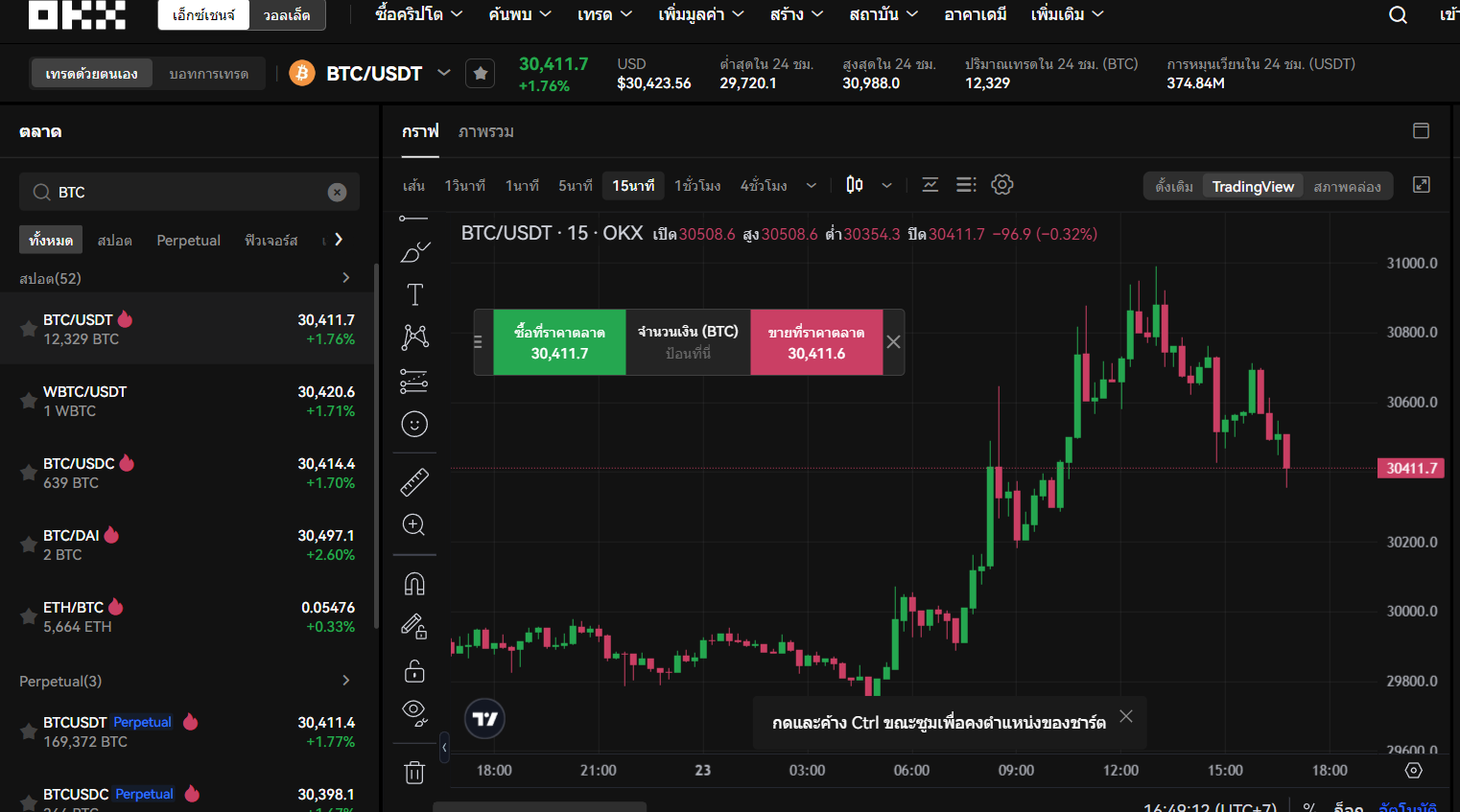Viewport: 1460px width, 812px height.
Task: Open chart settings gear in toolbar
Action: pyautogui.click(x=1002, y=185)
